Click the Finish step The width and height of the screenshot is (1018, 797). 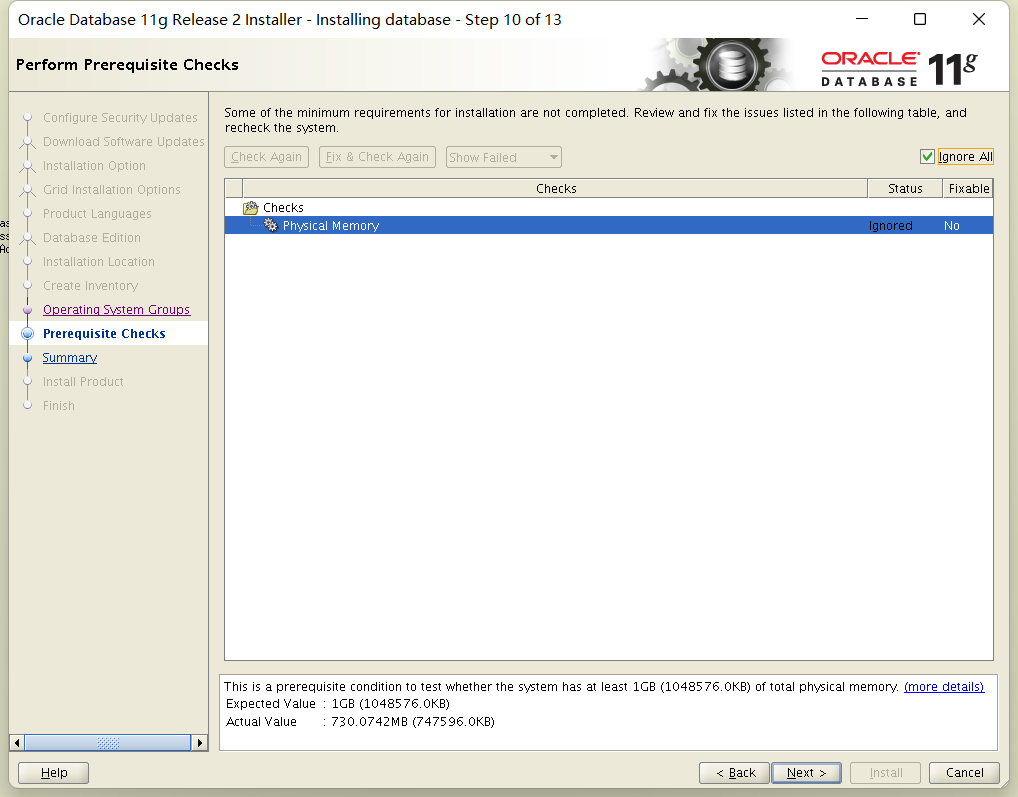[x=58, y=406]
